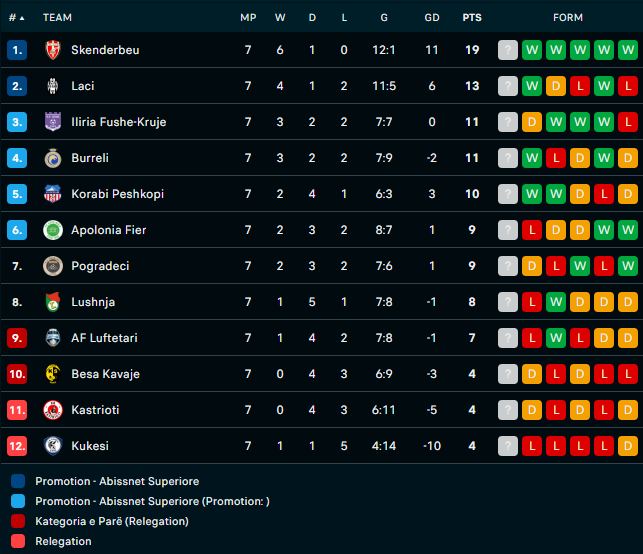Click the dark blue Promotion legend swatch
Screen dimensions: 643x554
(19, 481)
